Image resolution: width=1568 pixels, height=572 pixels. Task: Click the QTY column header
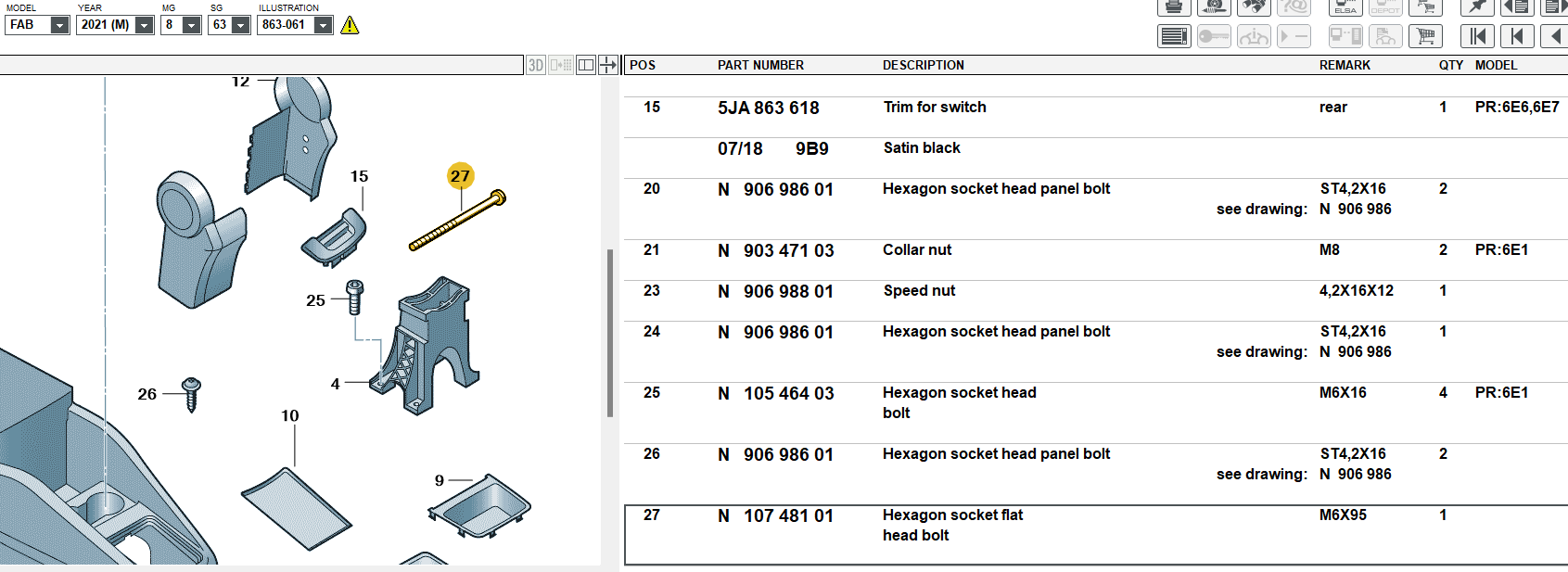pyautogui.click(x=1451, y=65)
